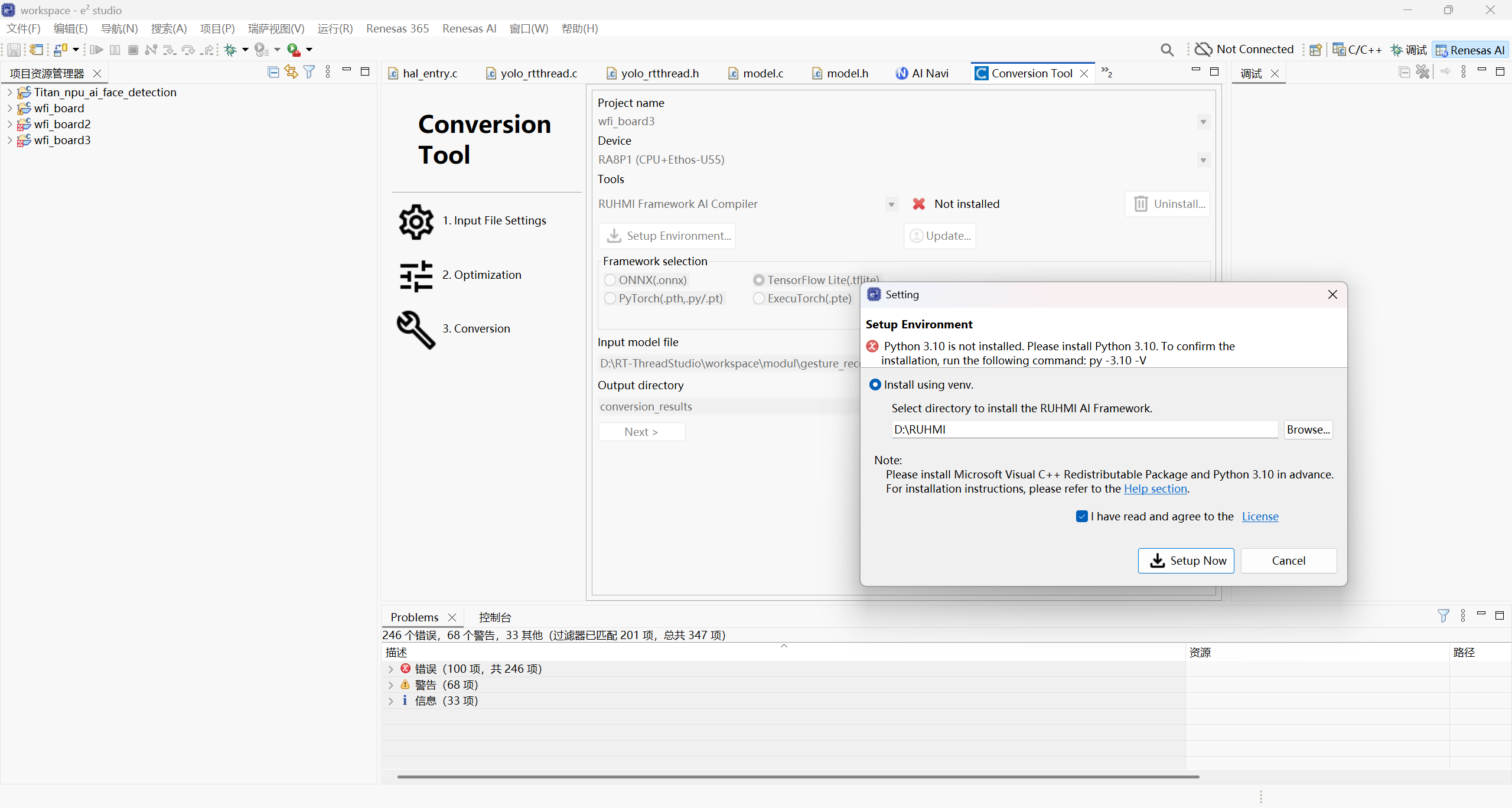Open the Input File Settings gear icon
This screenshot has height=808, width=1512.
416,221
